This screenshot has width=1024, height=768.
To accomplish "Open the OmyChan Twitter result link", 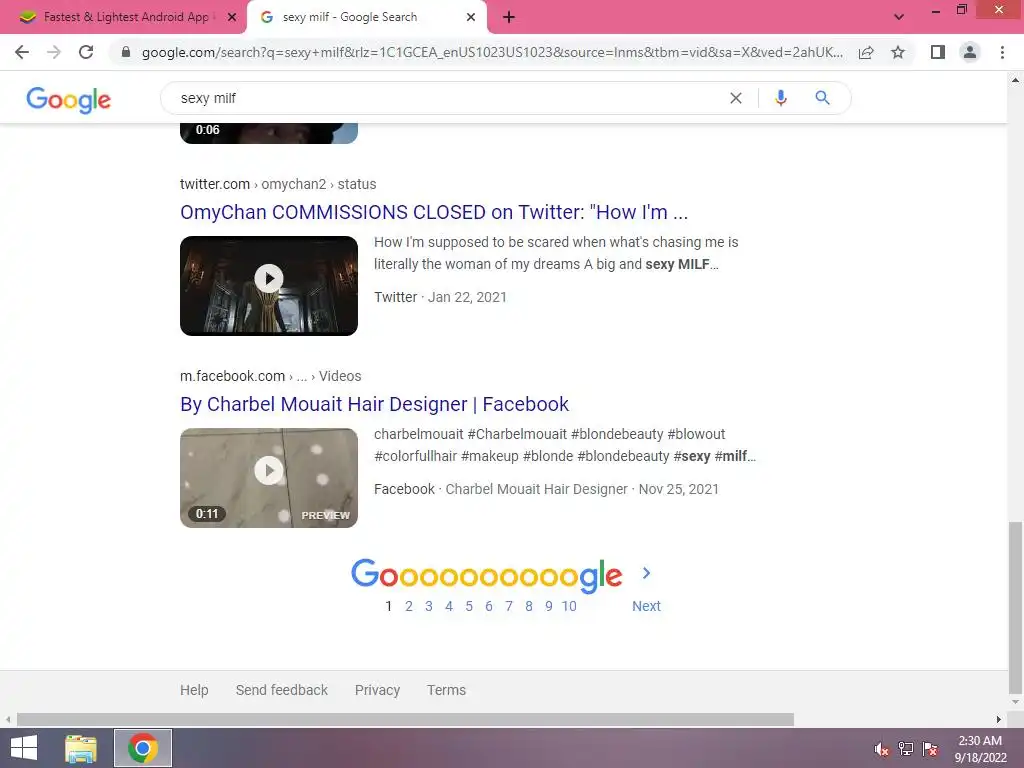I will (434, 212).
